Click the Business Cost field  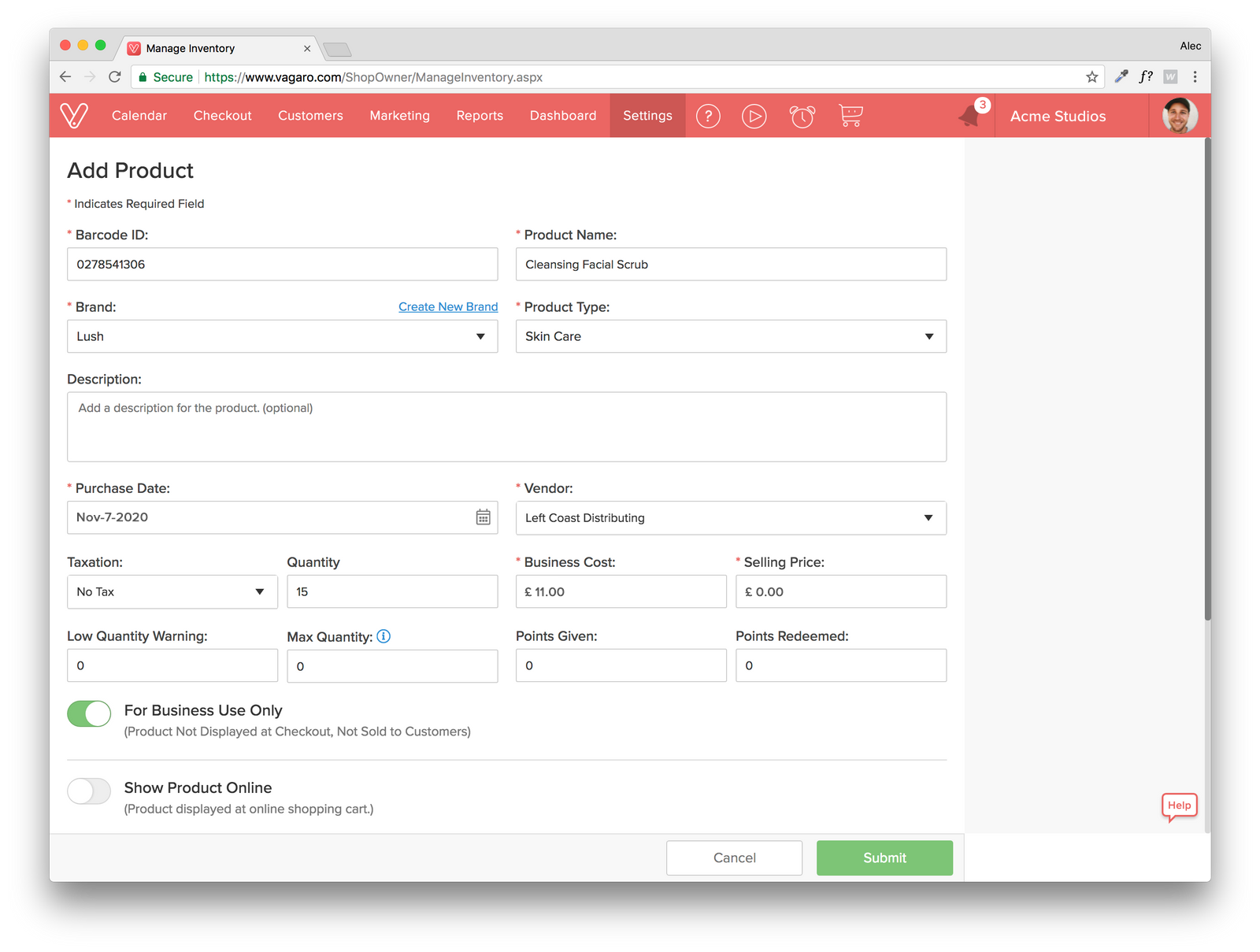621,591
